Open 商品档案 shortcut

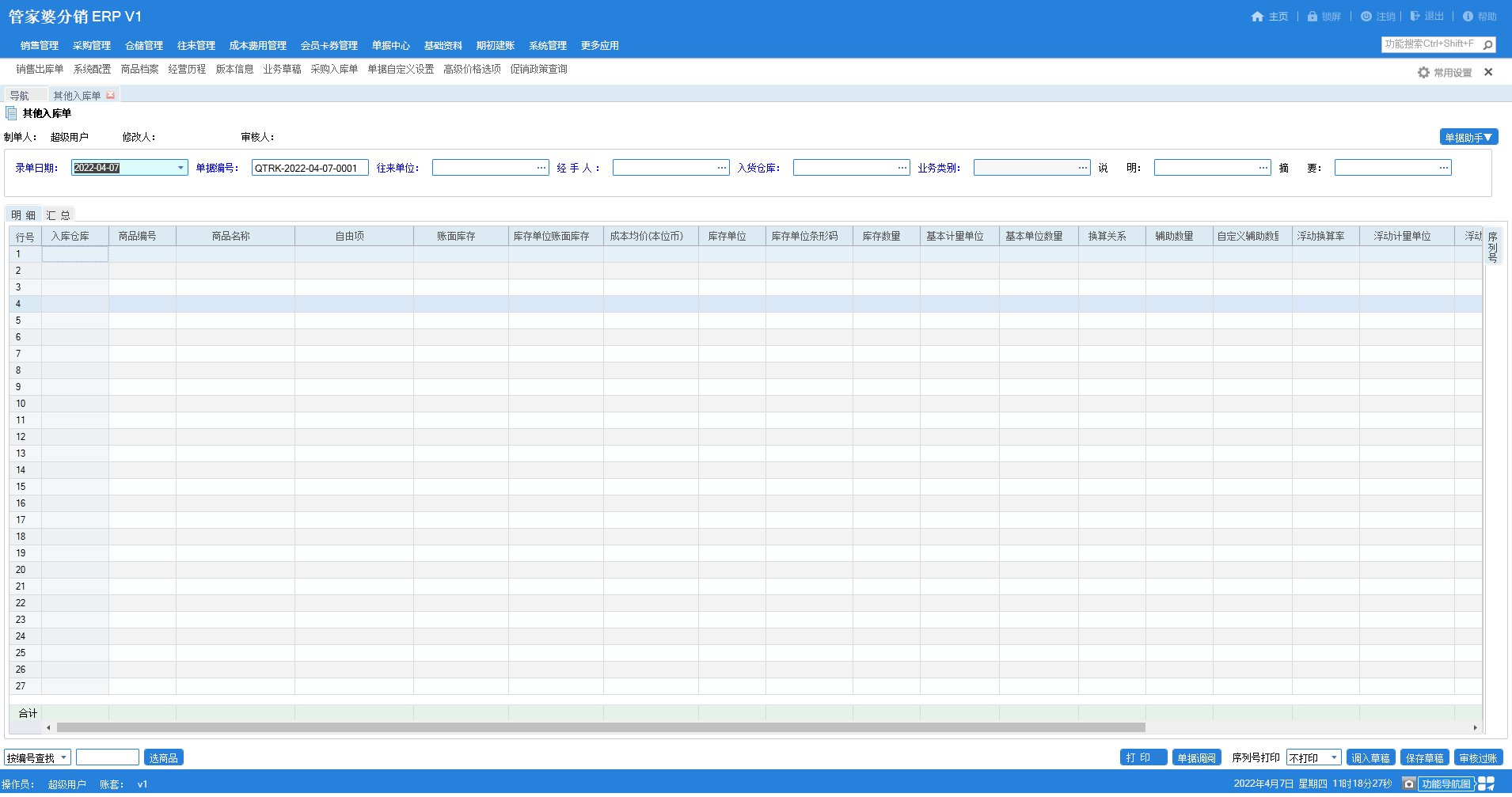(x=140, y=70)
